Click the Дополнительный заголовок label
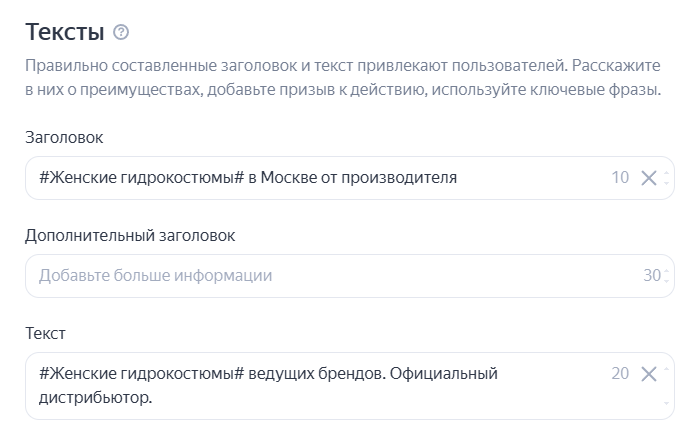The image size is (699, 432). 130,235
